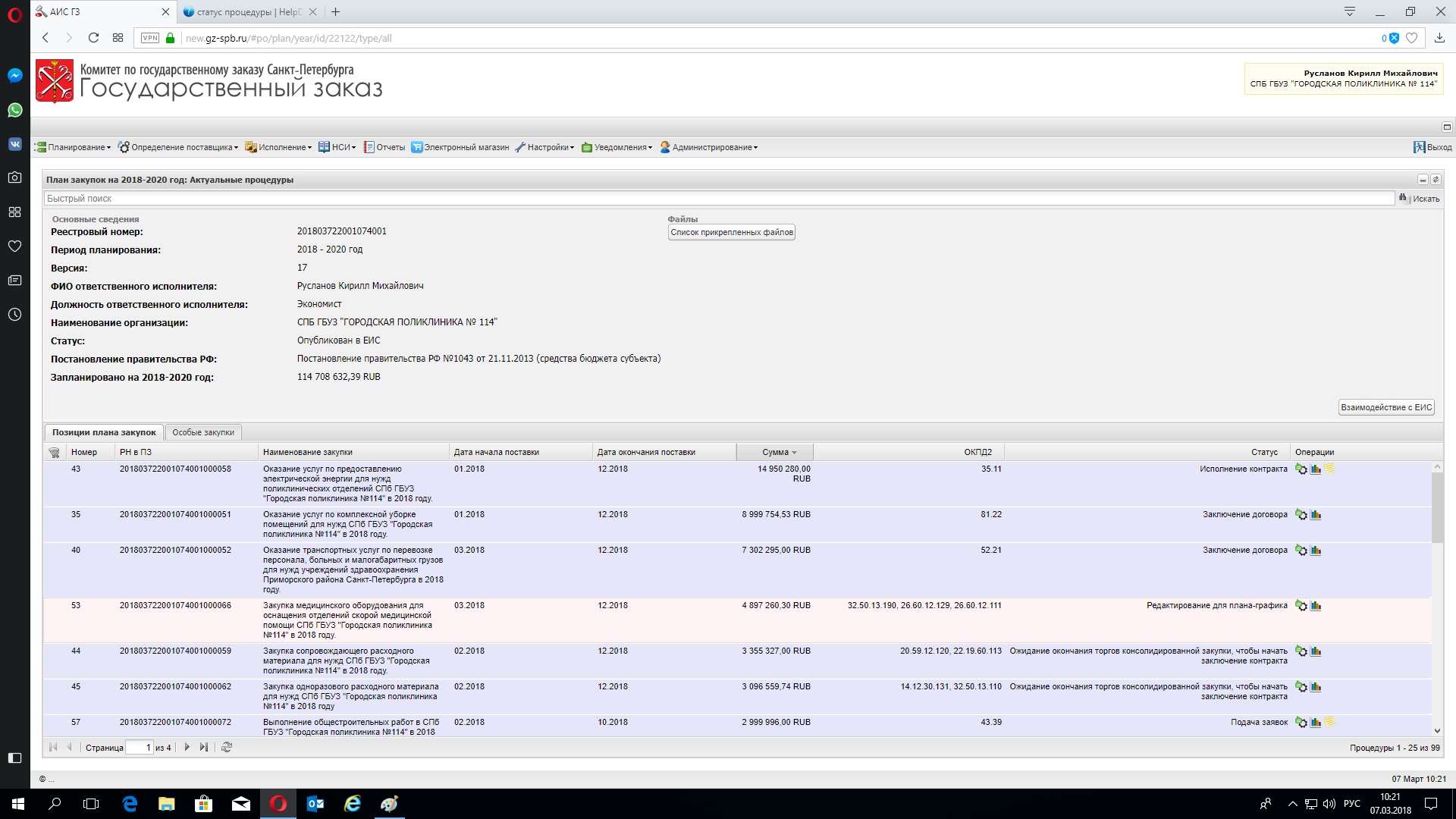The width and height of the screenshot is (1456, 819).
Task: Click the table vertical scrollbar down arrow
Action: click(x=1436, y=731)
